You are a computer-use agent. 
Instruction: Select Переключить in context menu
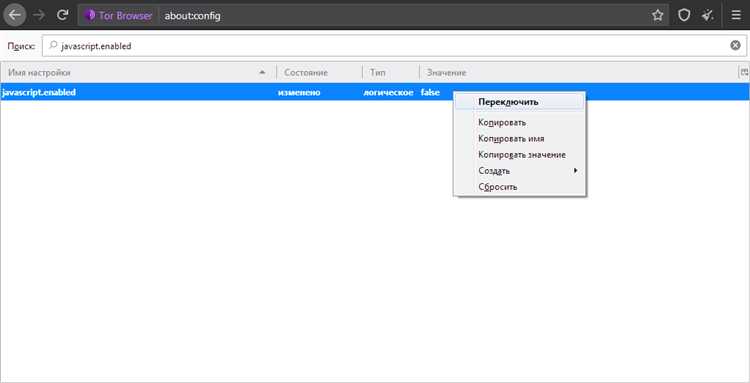coord(519,102)
